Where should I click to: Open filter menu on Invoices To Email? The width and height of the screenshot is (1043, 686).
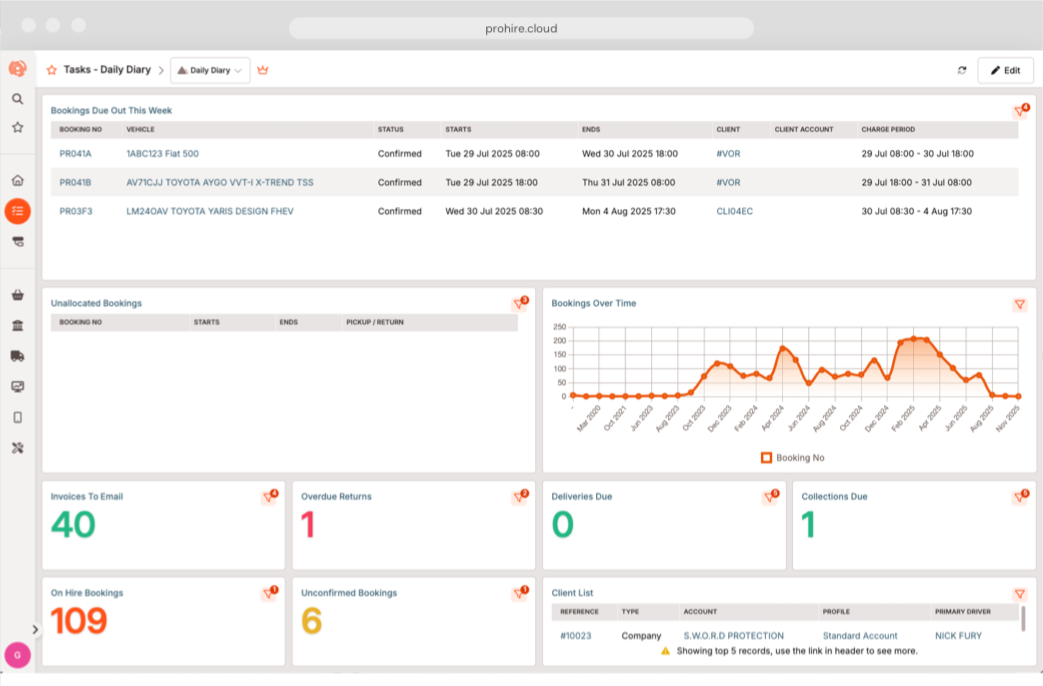pos(268,497)
